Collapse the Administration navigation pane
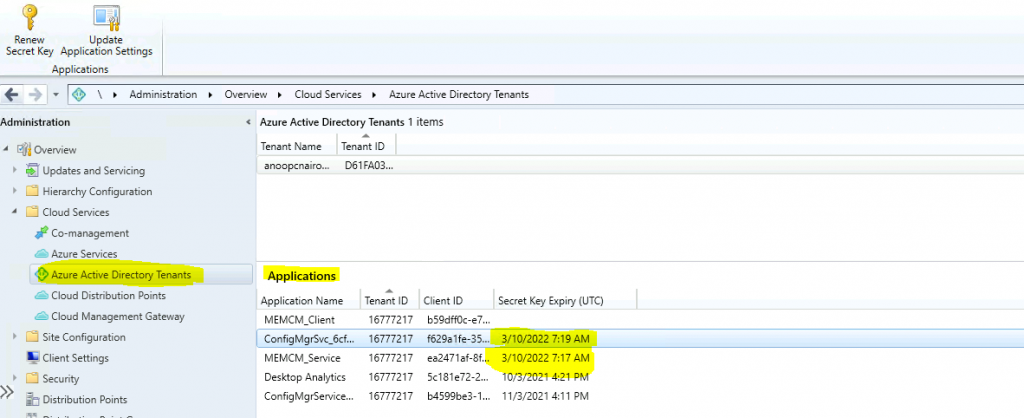 (248, 122)
